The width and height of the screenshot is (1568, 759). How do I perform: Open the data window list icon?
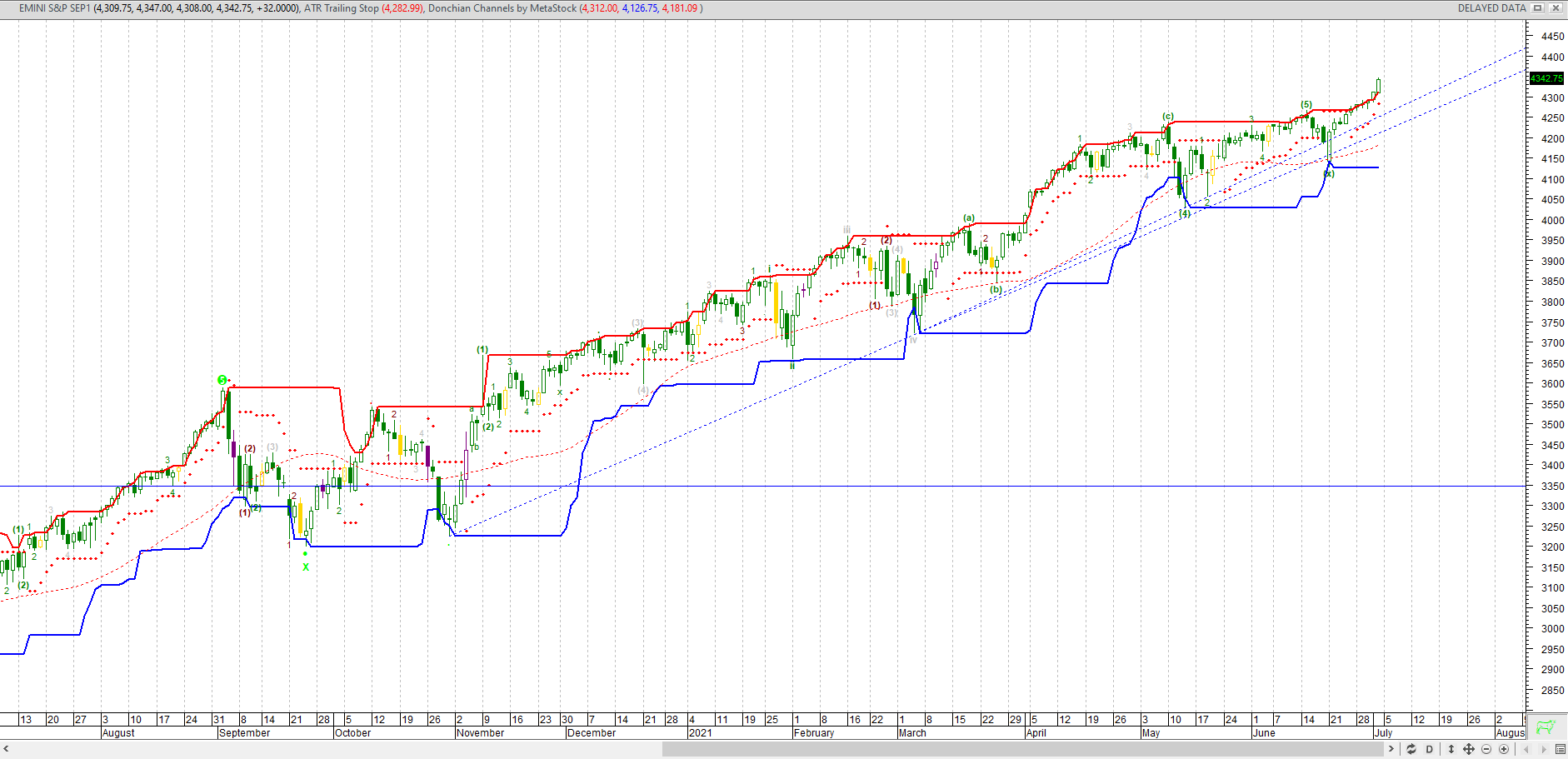coord(1561,749)
